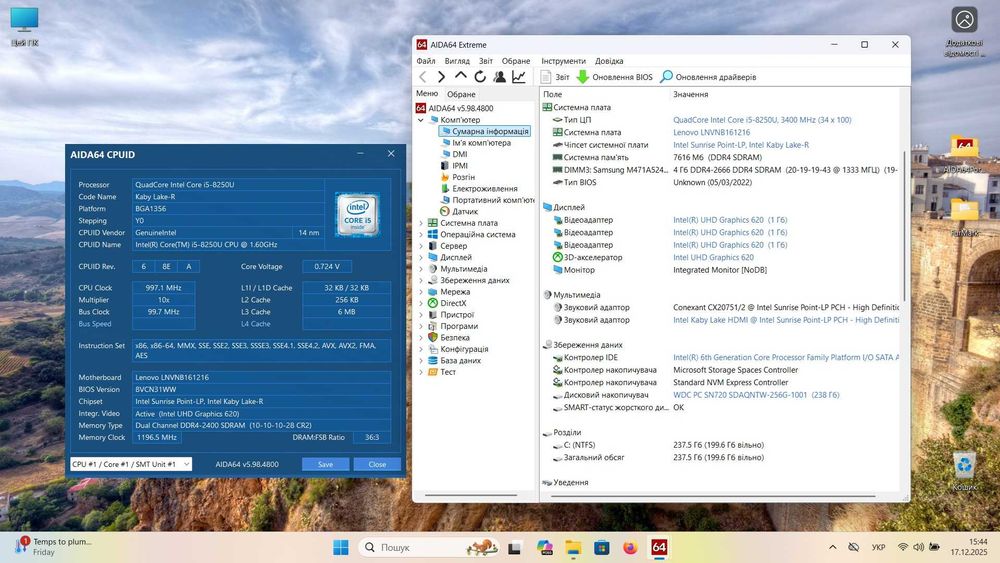The image size is (1000, 563).
Task: Open File Explorer from taskbar
Action: coord(573,547)
